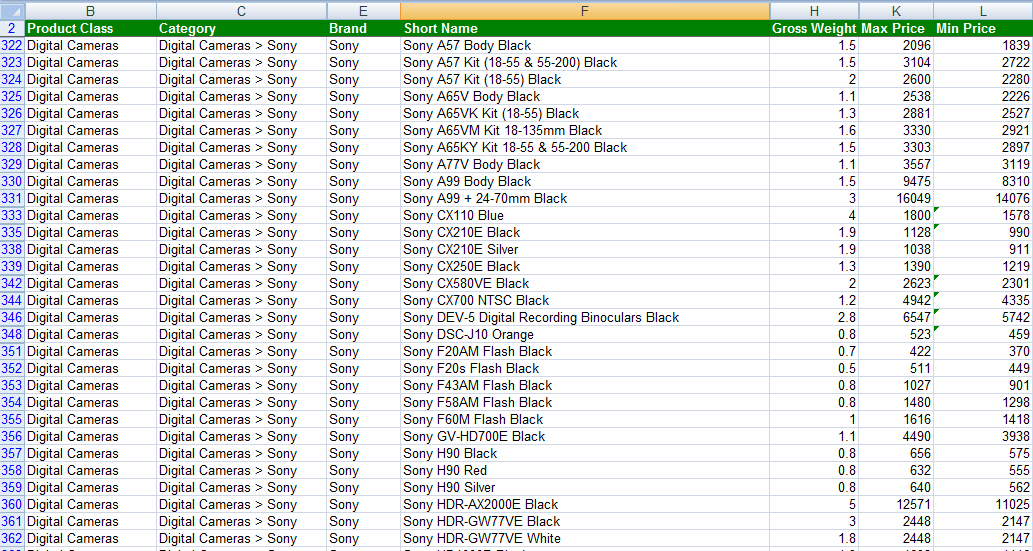Select column B header

tap(90, 10)
